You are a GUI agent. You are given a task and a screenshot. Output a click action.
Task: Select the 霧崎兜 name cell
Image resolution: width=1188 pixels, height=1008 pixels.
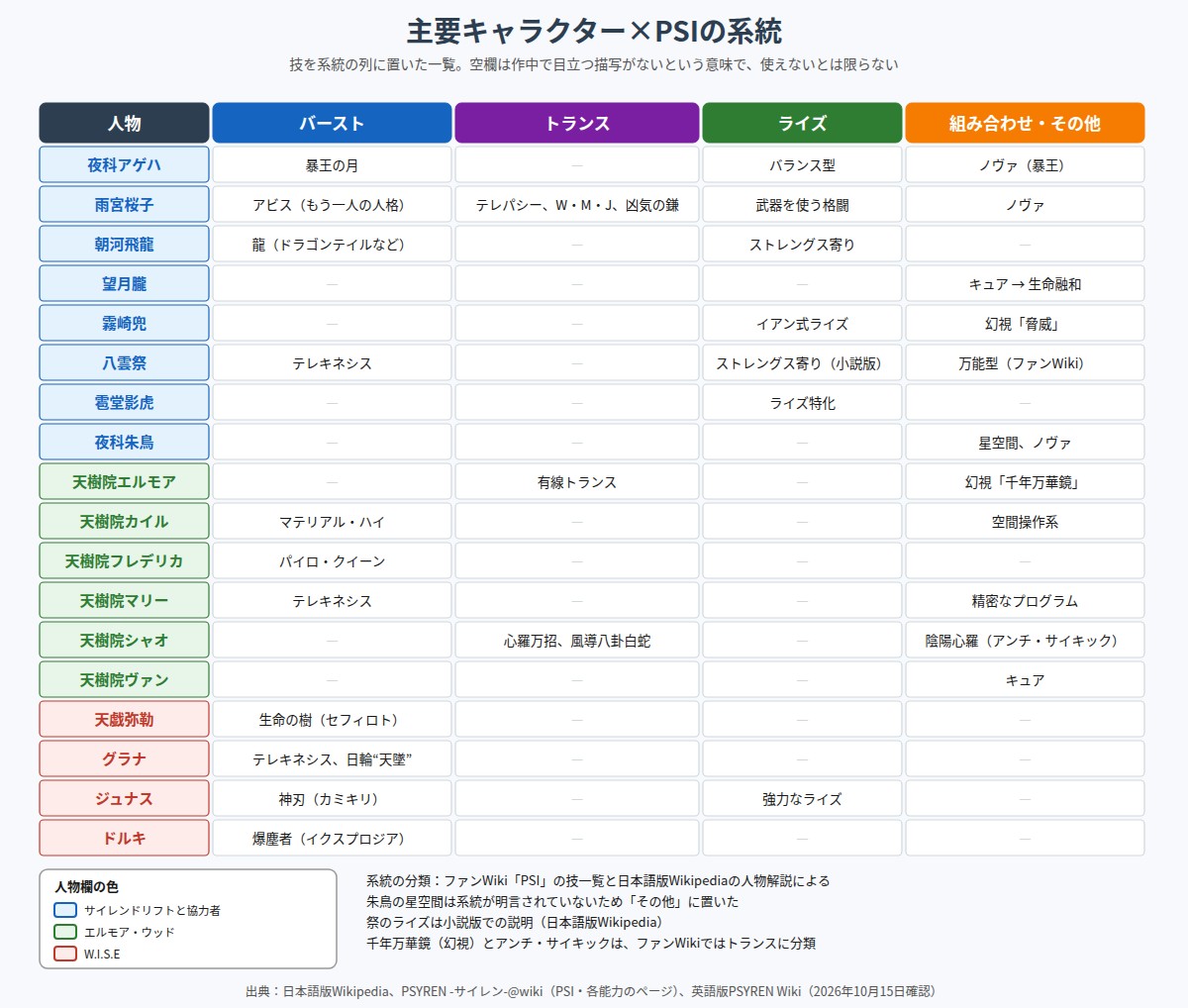pos(125,323)
